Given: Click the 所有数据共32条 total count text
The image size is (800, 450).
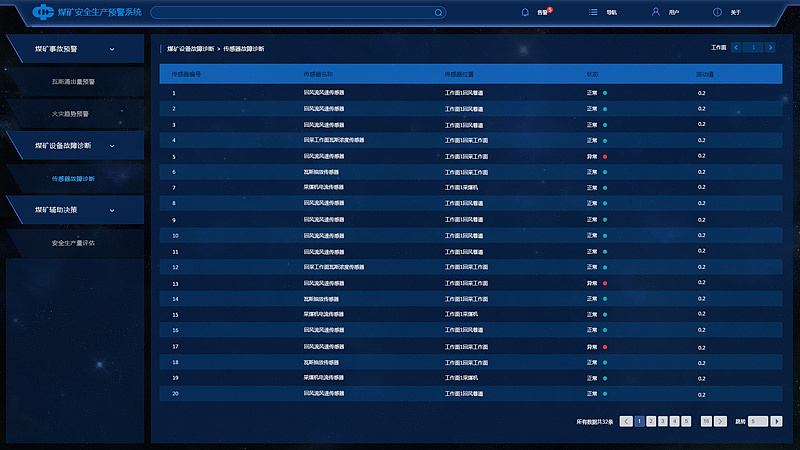Looking at the screenshot, I should pyautogui.click(x=595, y=422).
